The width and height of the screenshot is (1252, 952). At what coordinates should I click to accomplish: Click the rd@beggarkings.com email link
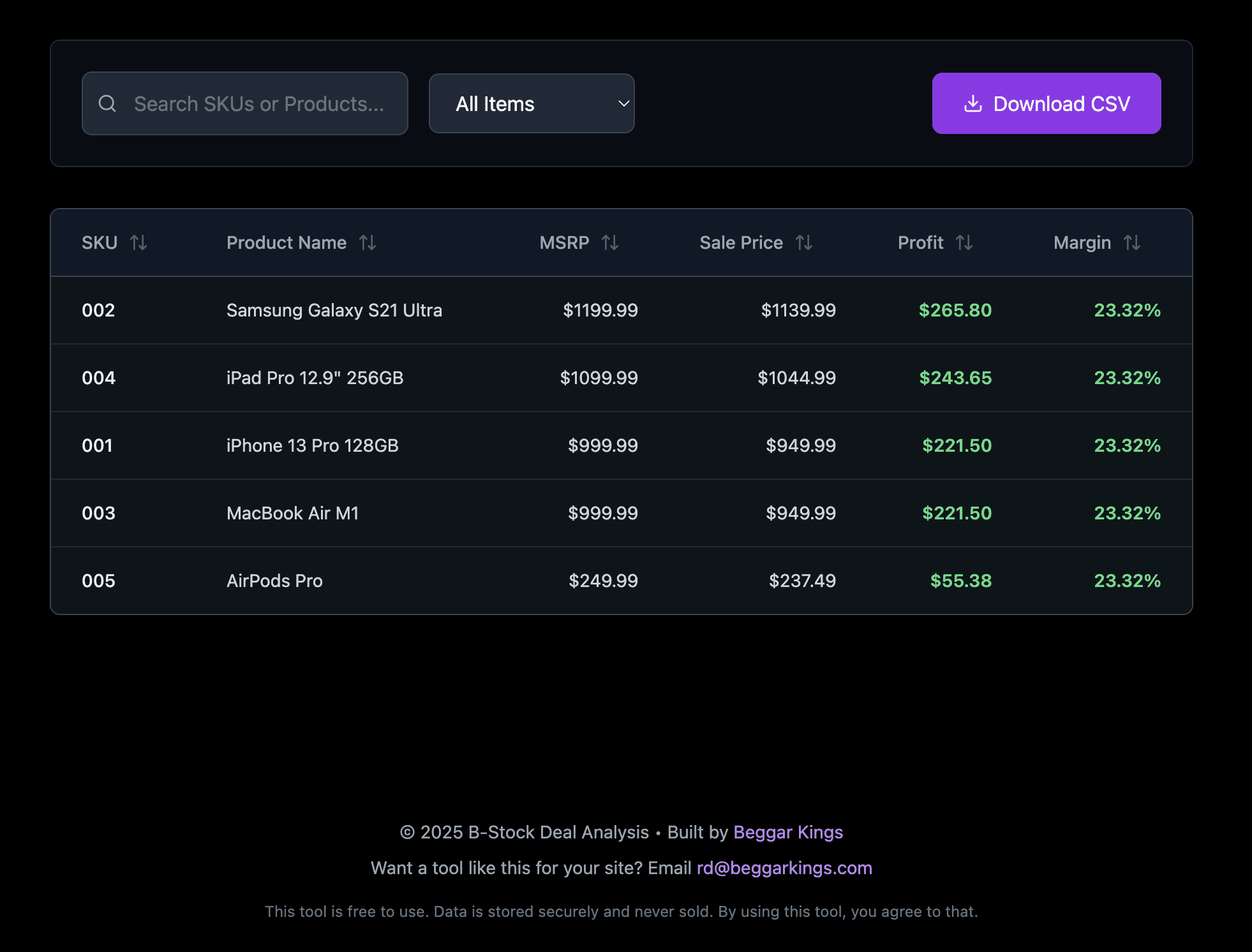click(784, 868)
